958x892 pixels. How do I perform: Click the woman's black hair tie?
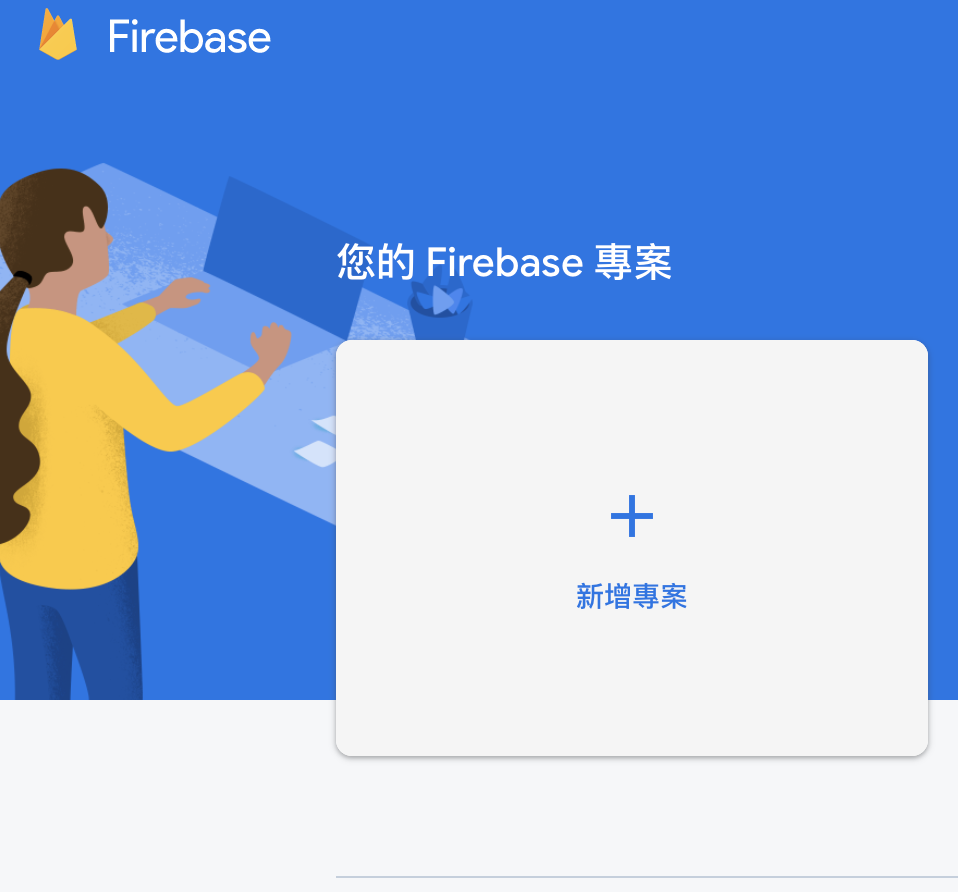tap(23, 278)
